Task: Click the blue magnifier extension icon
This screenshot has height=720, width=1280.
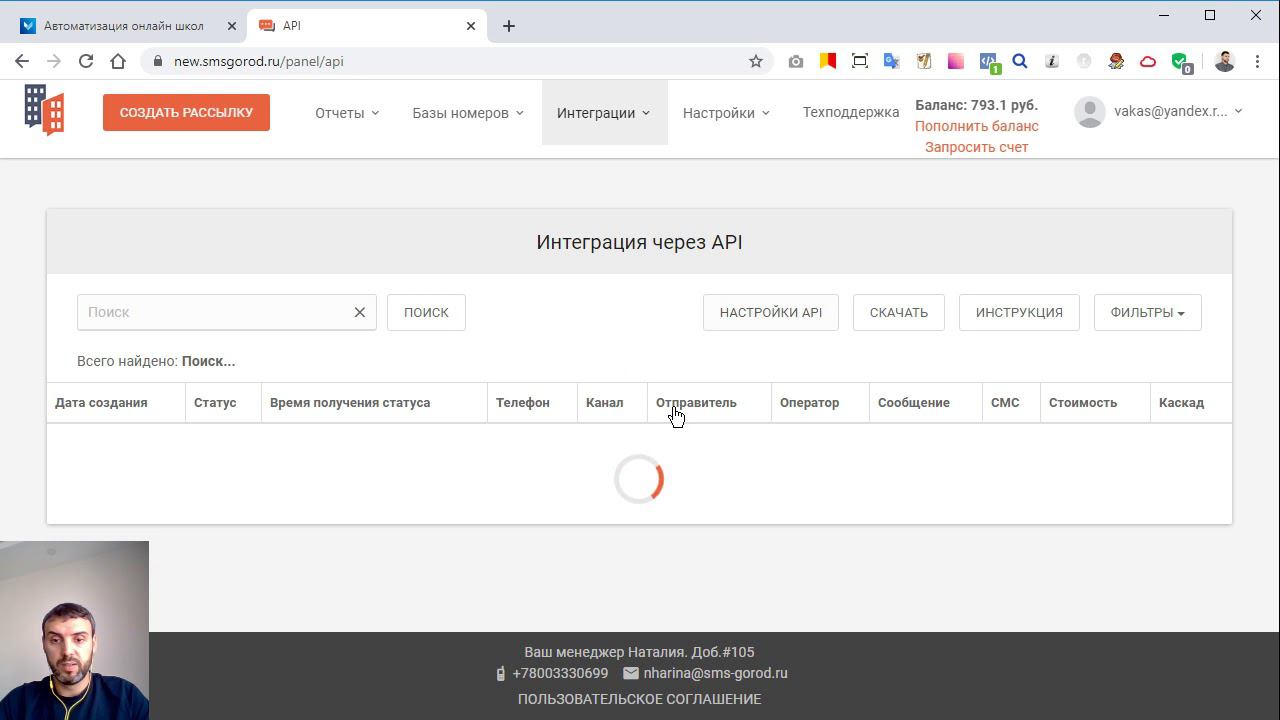Action: point(1020,61)
